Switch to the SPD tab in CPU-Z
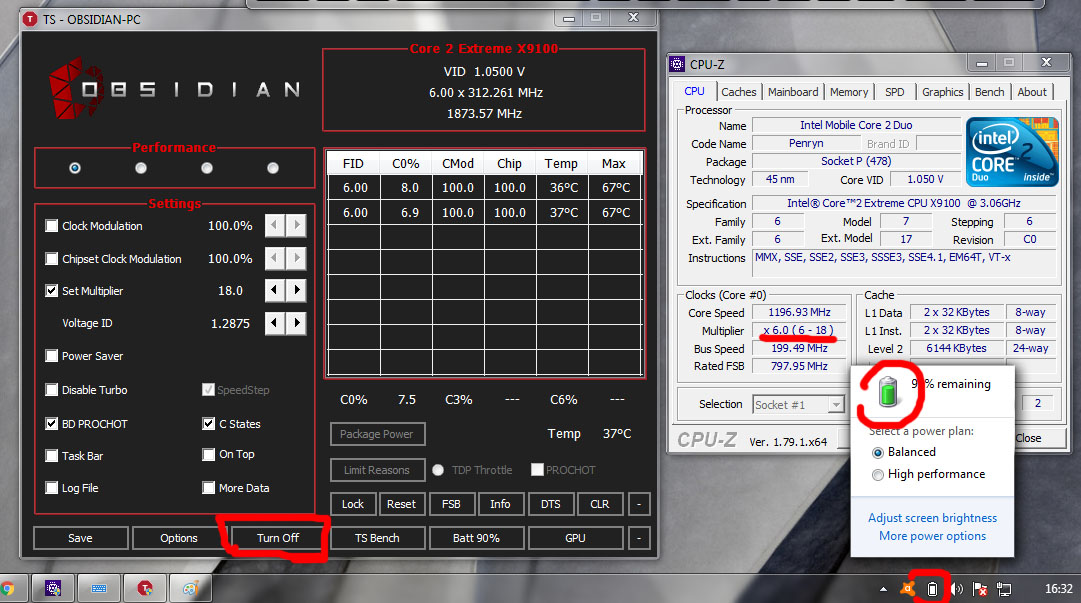 coord(895,92)
